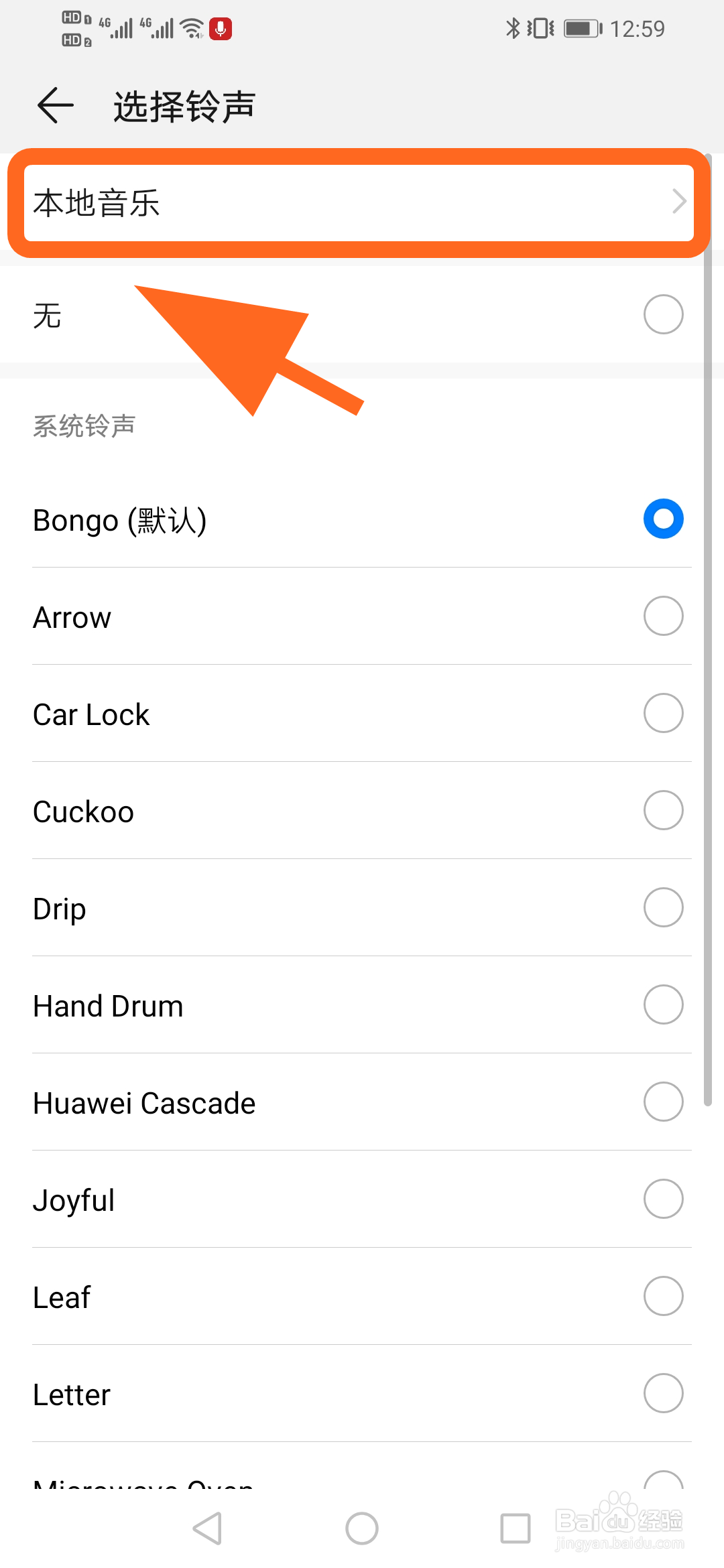Open the 本地音乐 local music entry
The image size is (724, 1568).
(x=359, y=202)
